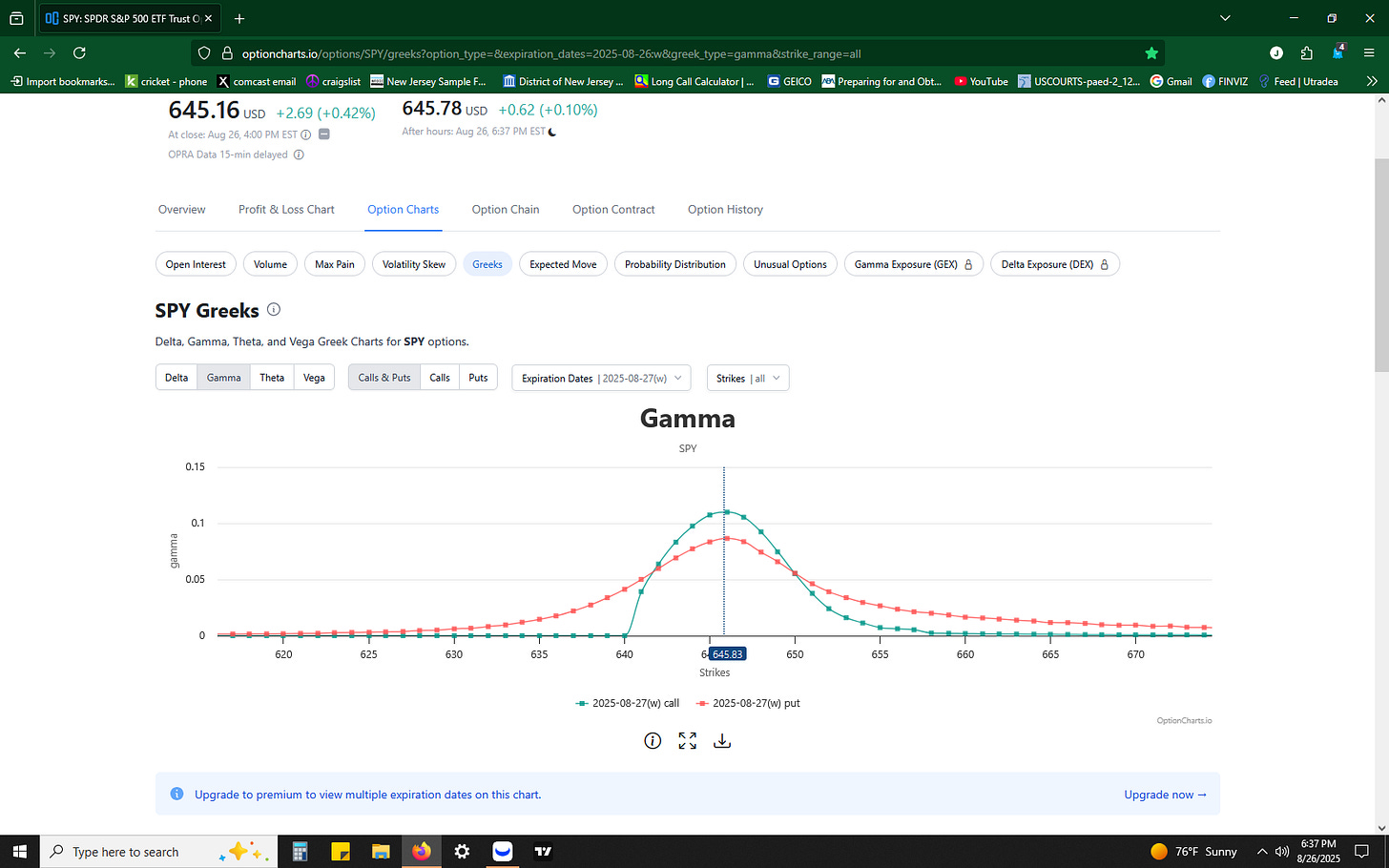Expand the list of all open tabs
The image size is (1389, 868).
coord(1225,18)
